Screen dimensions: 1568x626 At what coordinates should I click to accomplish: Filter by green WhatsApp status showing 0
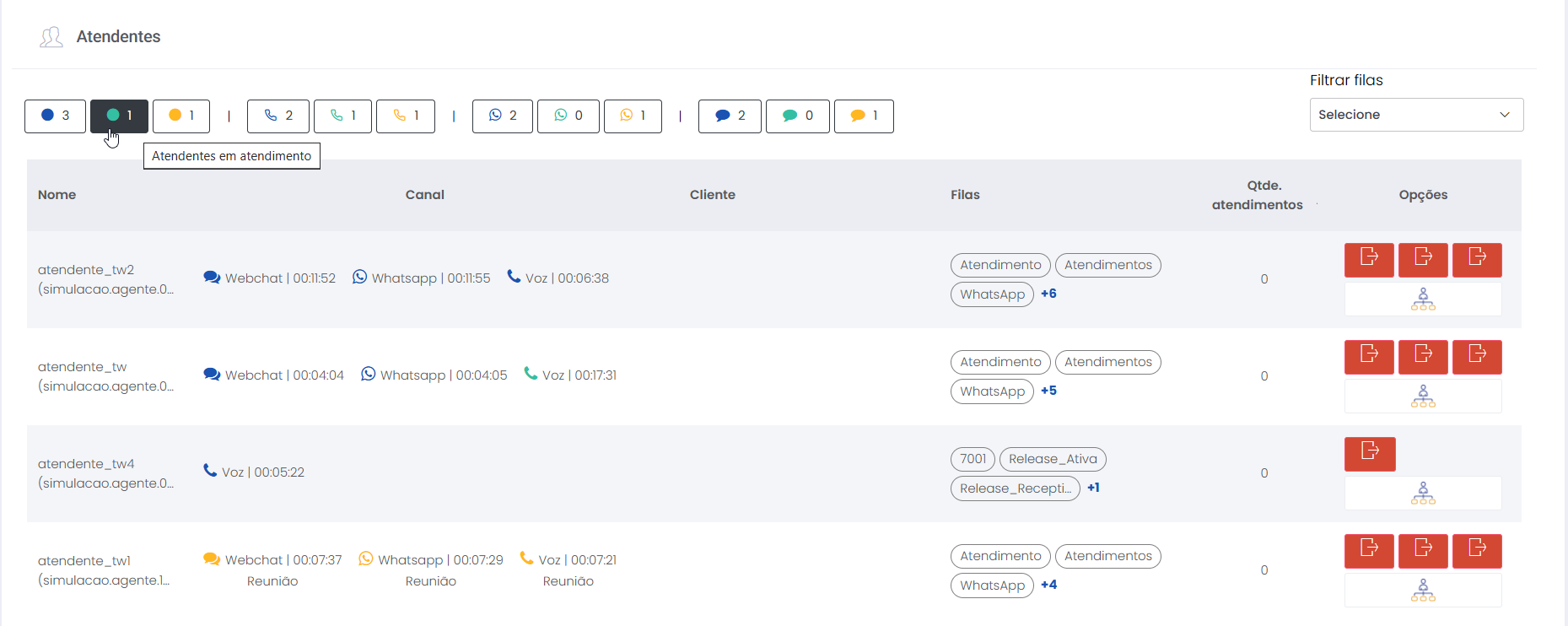tap(568, 116)
